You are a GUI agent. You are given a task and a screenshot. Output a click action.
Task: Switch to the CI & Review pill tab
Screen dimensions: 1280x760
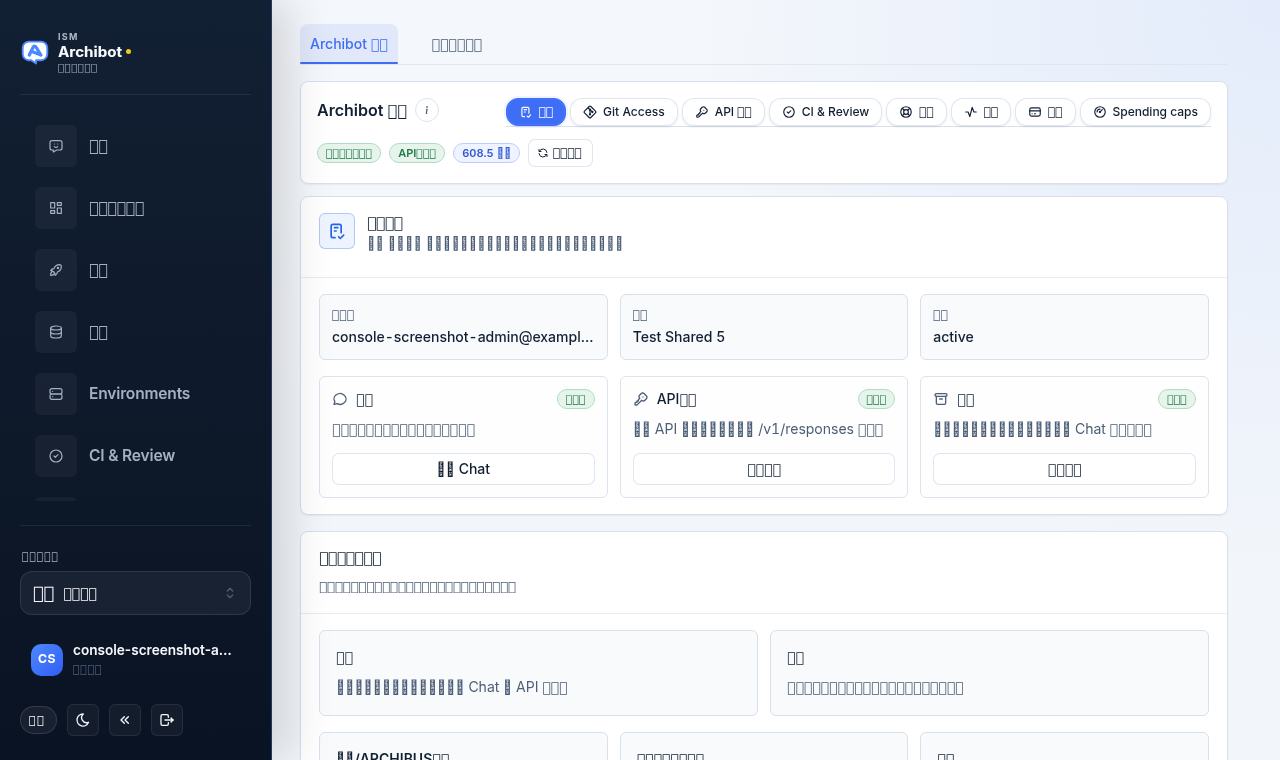(825, 112)
